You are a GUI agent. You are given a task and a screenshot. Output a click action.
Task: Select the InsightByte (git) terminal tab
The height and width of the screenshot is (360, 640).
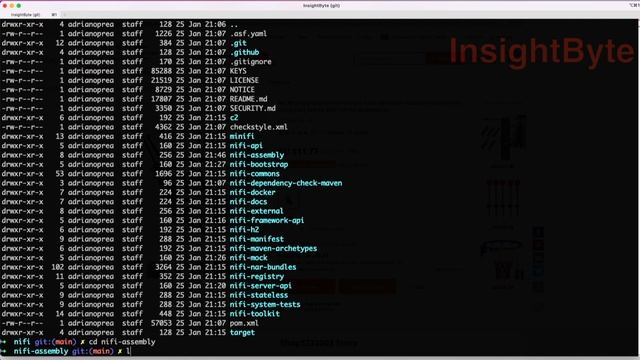point(25,15)
